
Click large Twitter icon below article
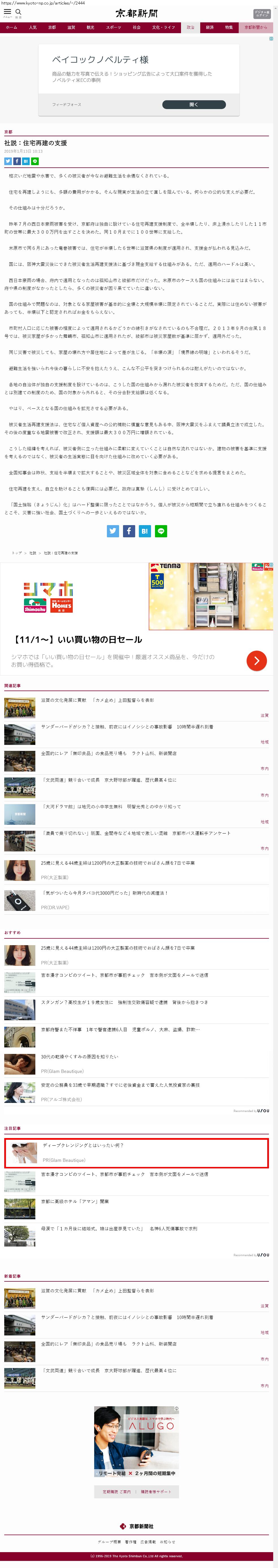113,531
